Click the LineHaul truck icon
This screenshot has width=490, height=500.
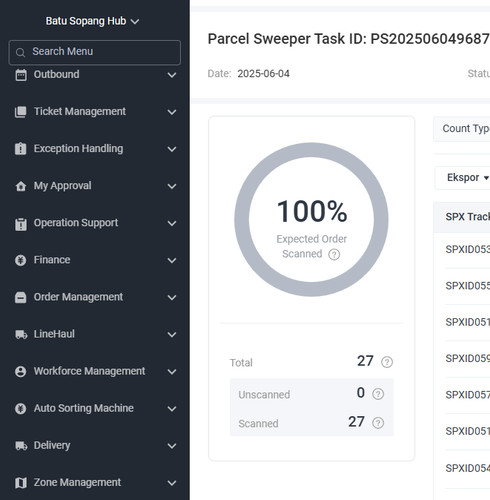(x=21, y=334)
